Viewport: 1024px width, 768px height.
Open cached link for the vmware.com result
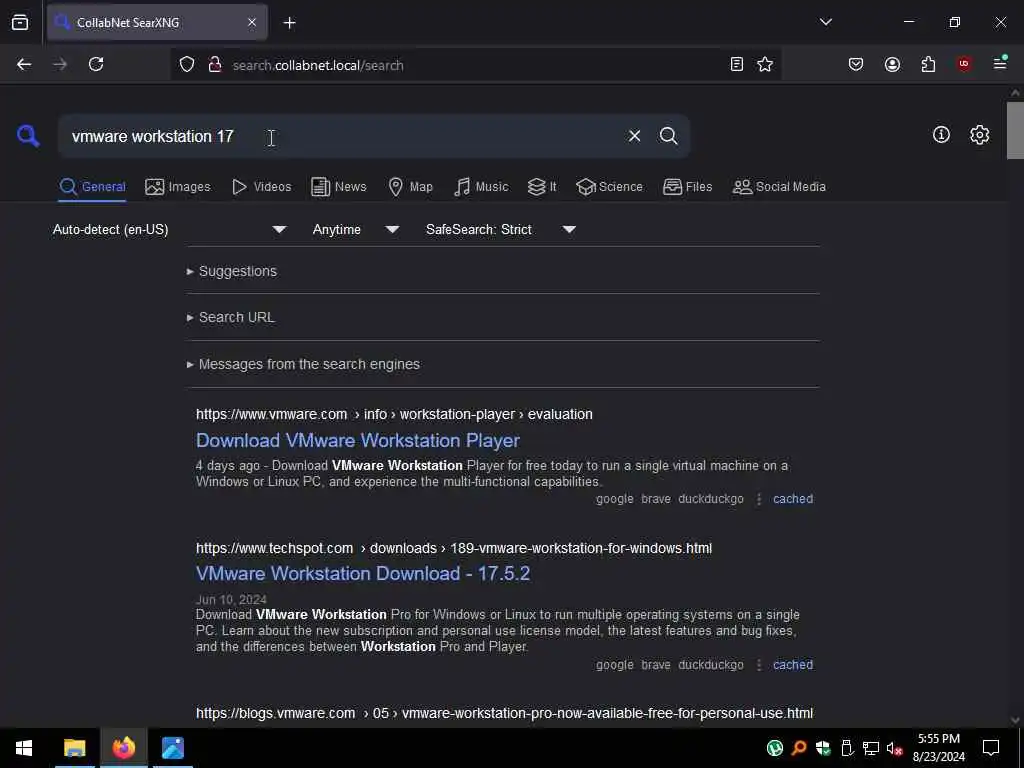click(793, 499)
